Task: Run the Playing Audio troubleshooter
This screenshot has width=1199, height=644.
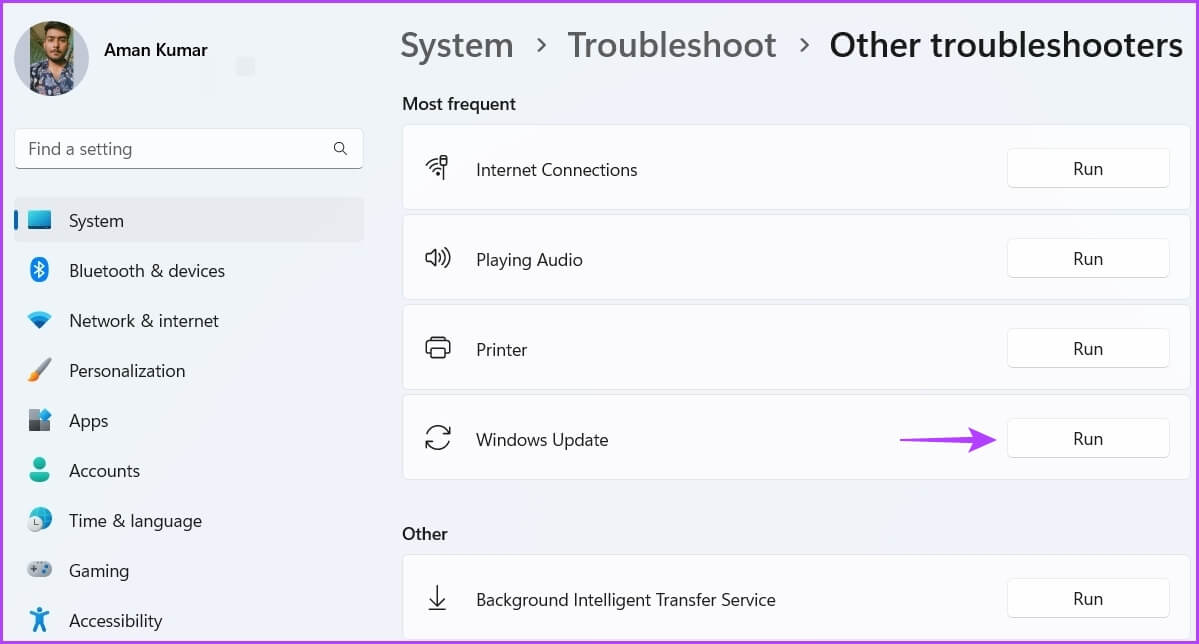Action: pyautogui.click(x=1087, y=259)
